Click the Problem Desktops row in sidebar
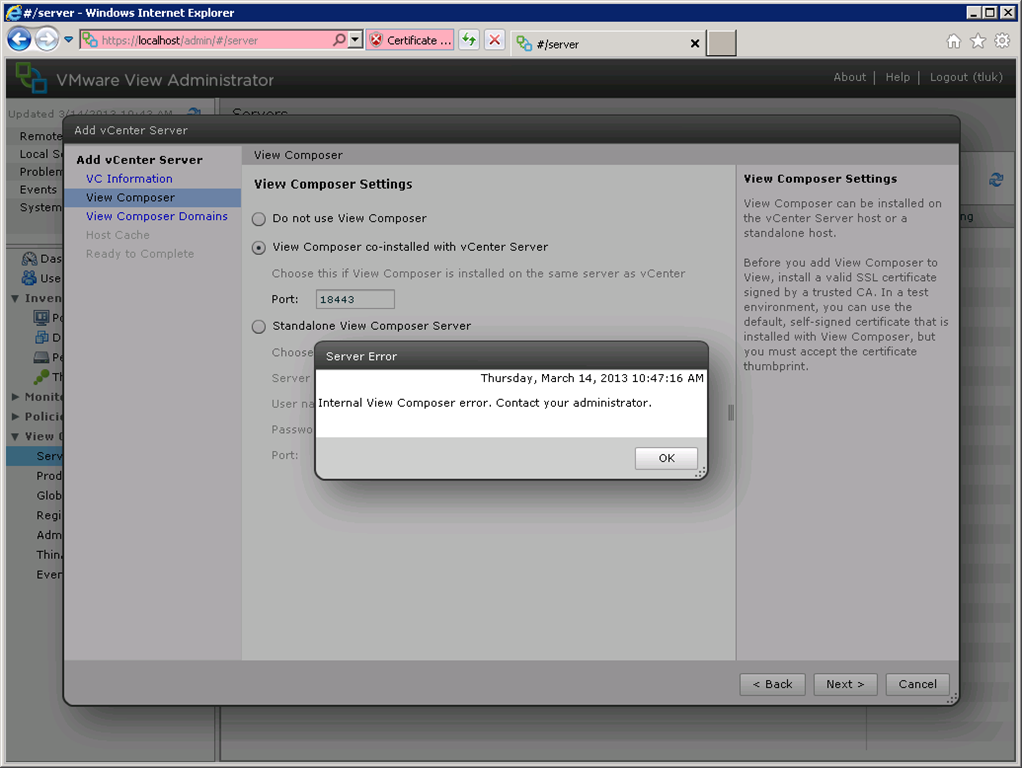This screenshot has height=768, width=1022. (x=38, y=172)
